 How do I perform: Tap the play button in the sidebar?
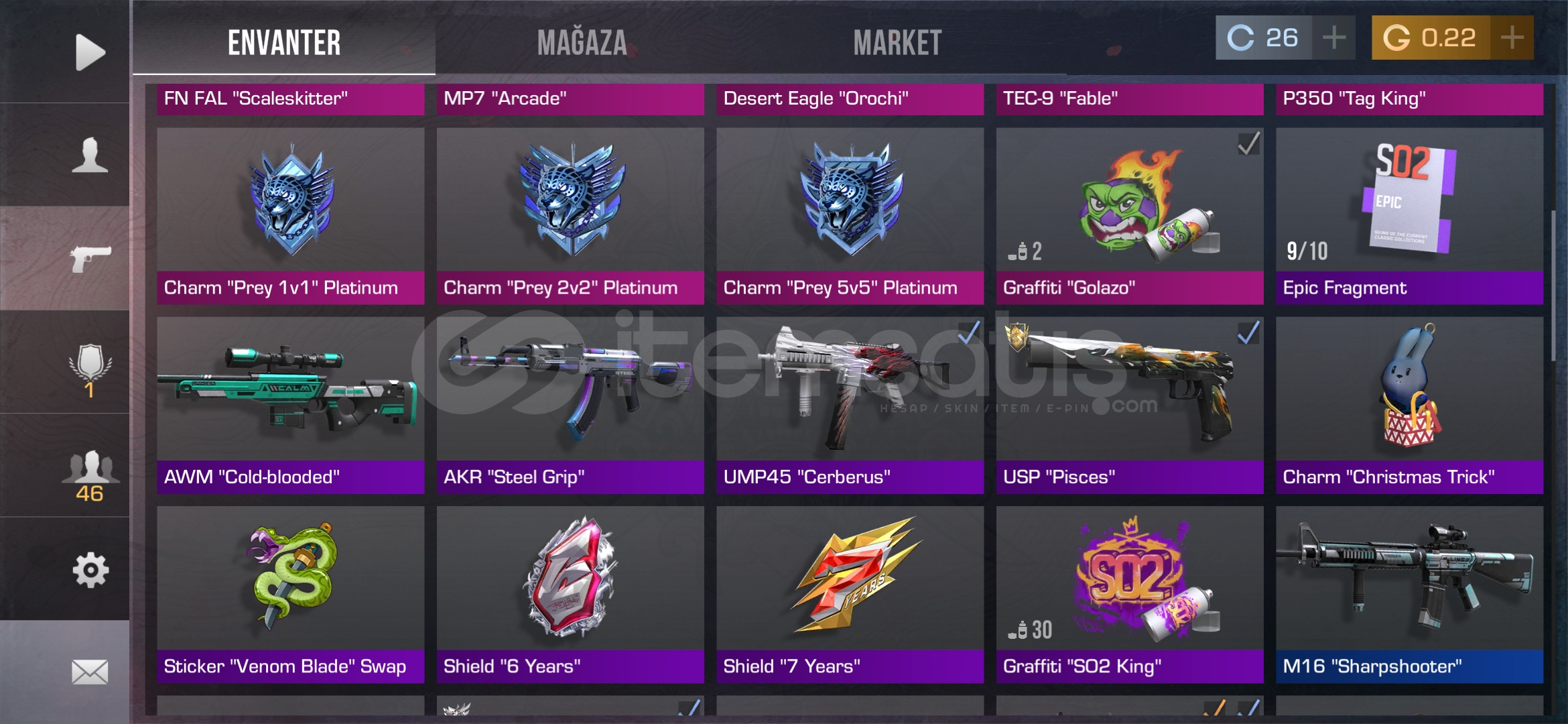(x=90, y=52)
